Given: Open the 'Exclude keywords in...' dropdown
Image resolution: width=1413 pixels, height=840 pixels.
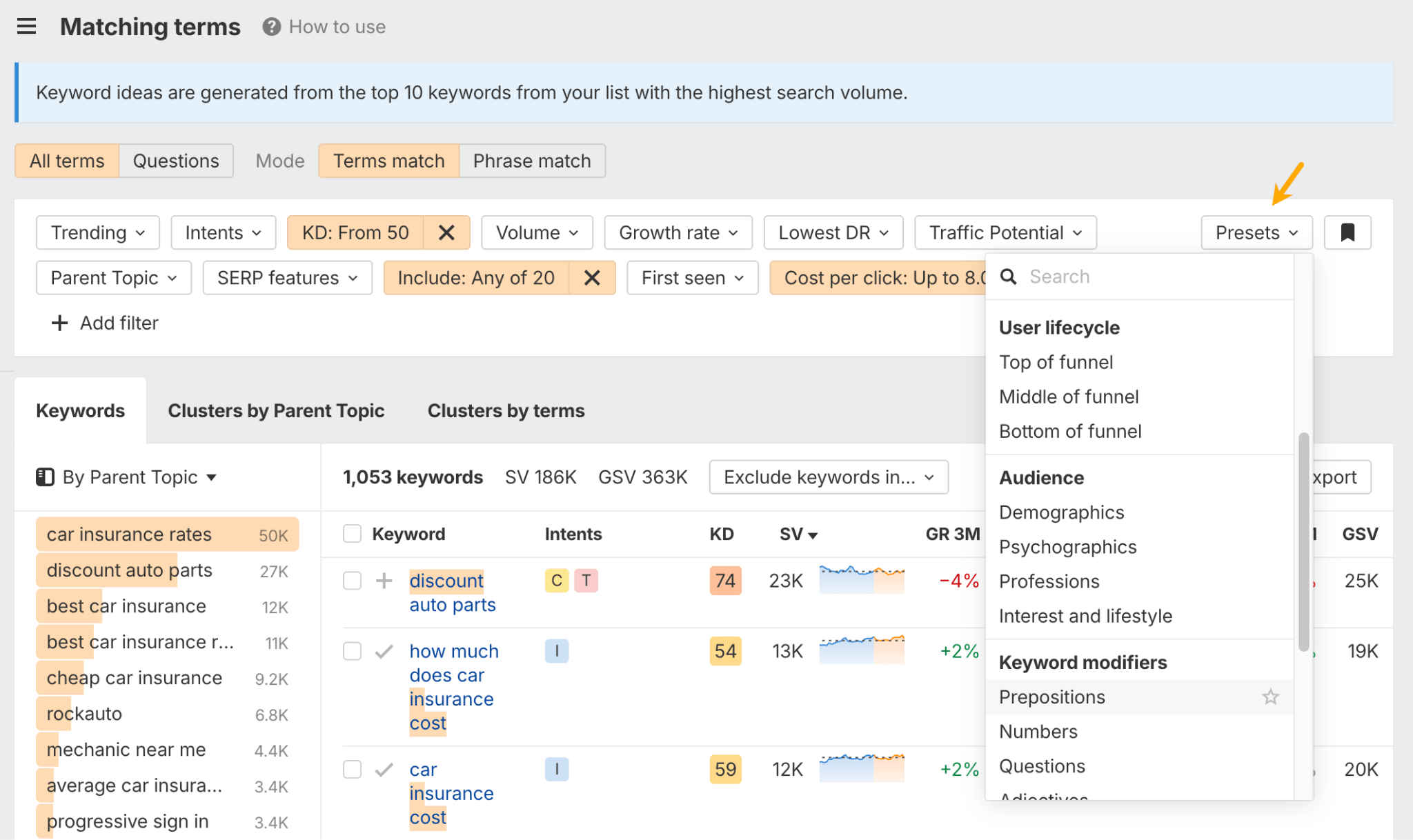Looking at the screenshot, I should click(x=828, y=477).
